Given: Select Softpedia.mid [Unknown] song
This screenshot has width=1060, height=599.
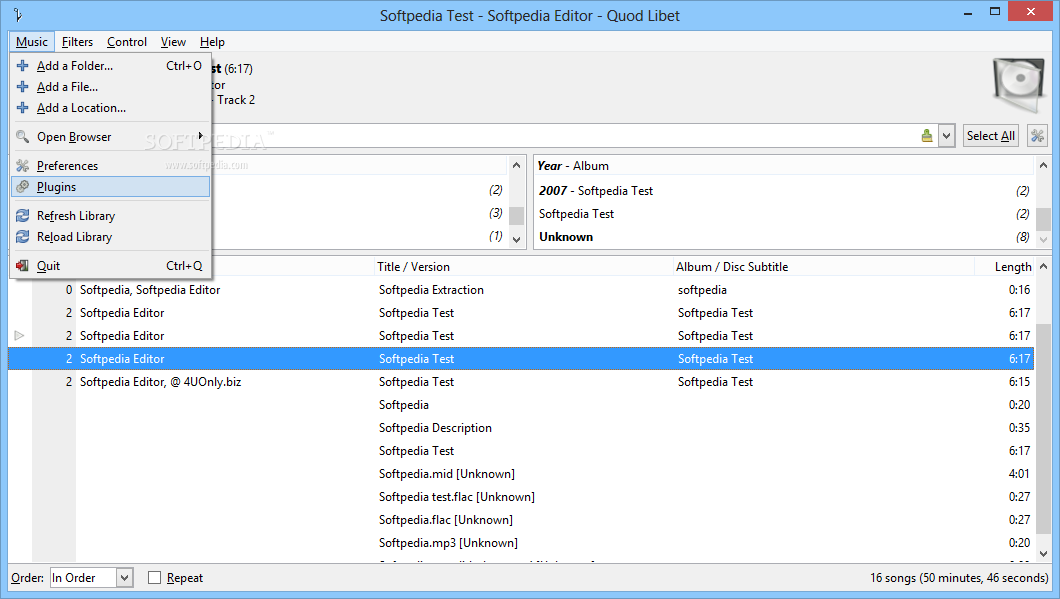Looking at the screenshot, I should tap(521, 473).
